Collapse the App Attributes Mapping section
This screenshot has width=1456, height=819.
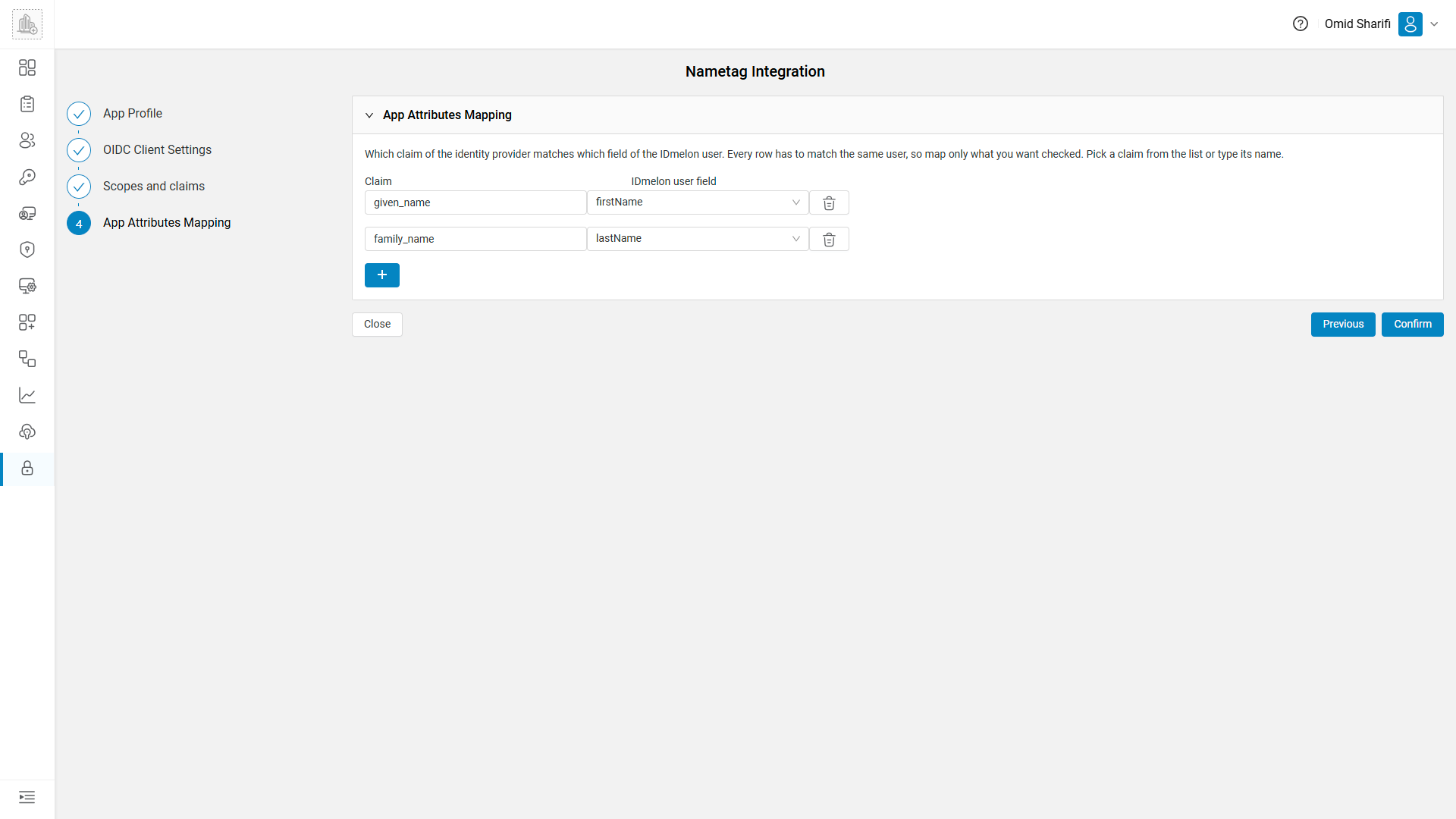tap(369, 115)
